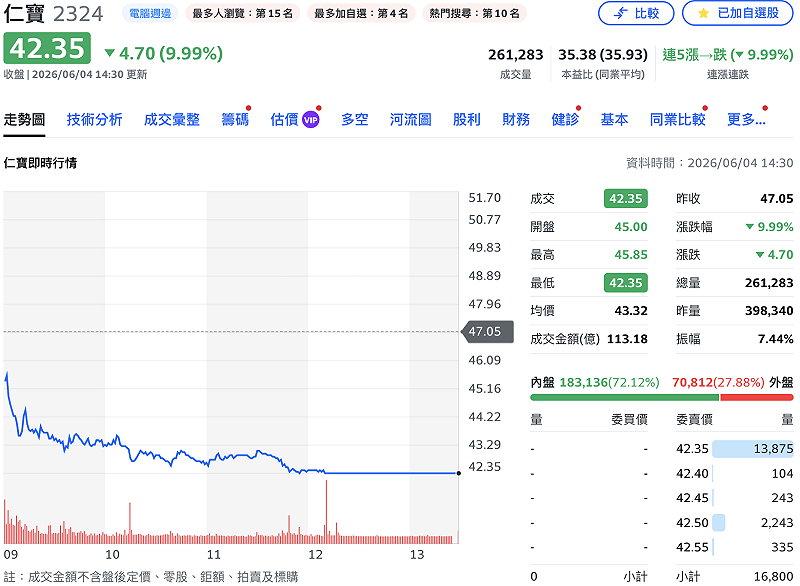Click the 昨量 398,340 value
The width and height of the screenshot is (800, 586).
(x=769, y=311)
